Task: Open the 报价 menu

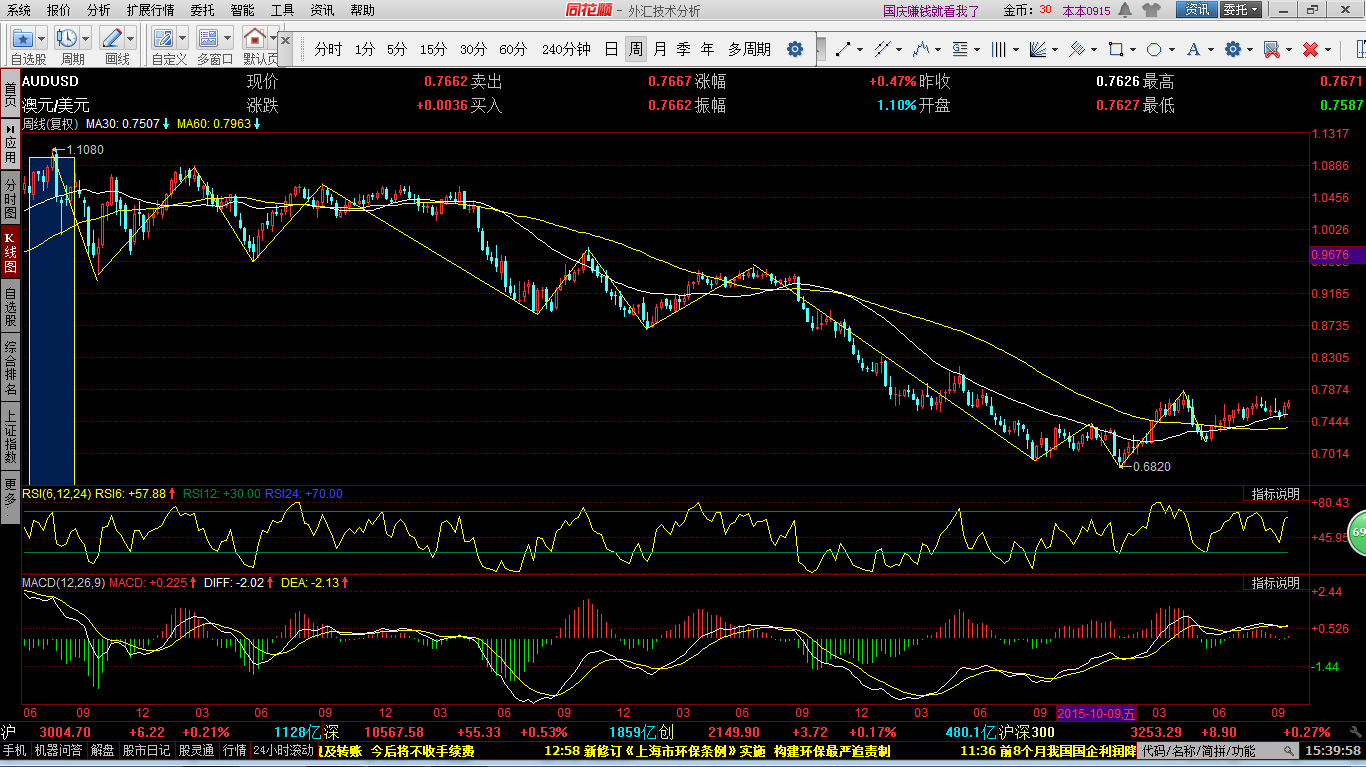Action: coord(59,10)
